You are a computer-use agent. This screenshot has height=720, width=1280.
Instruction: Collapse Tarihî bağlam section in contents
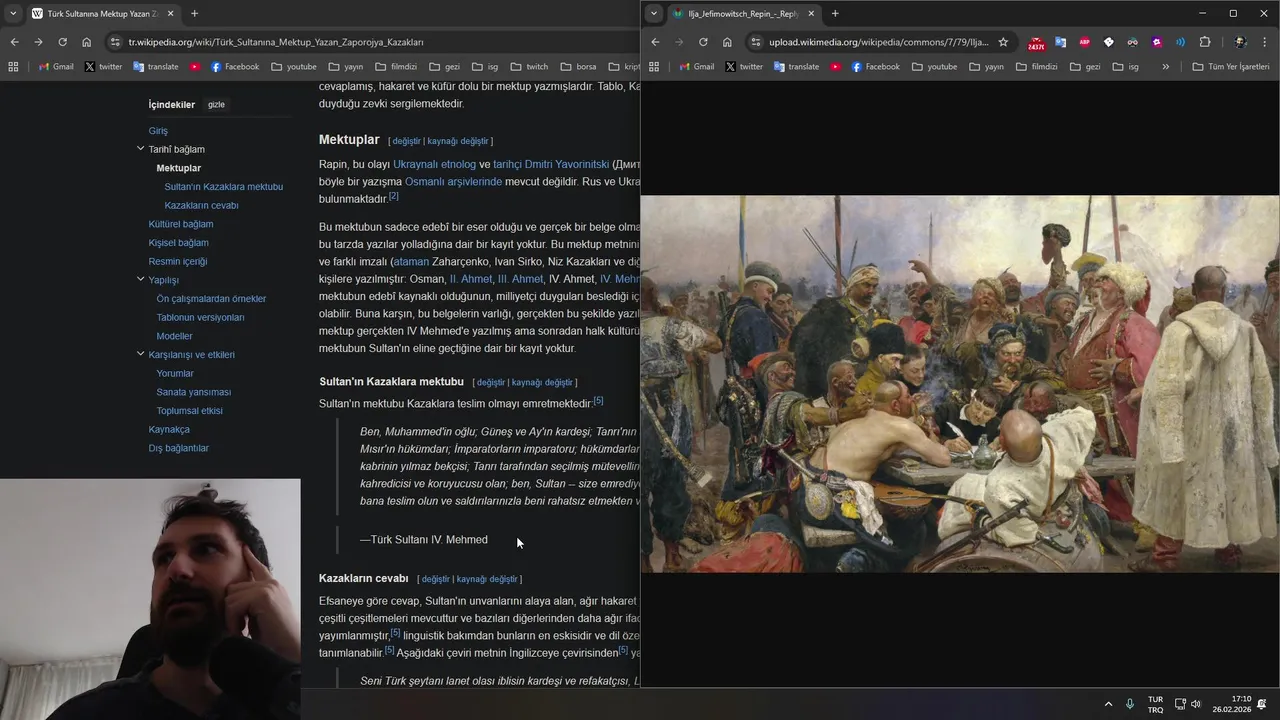140,149
